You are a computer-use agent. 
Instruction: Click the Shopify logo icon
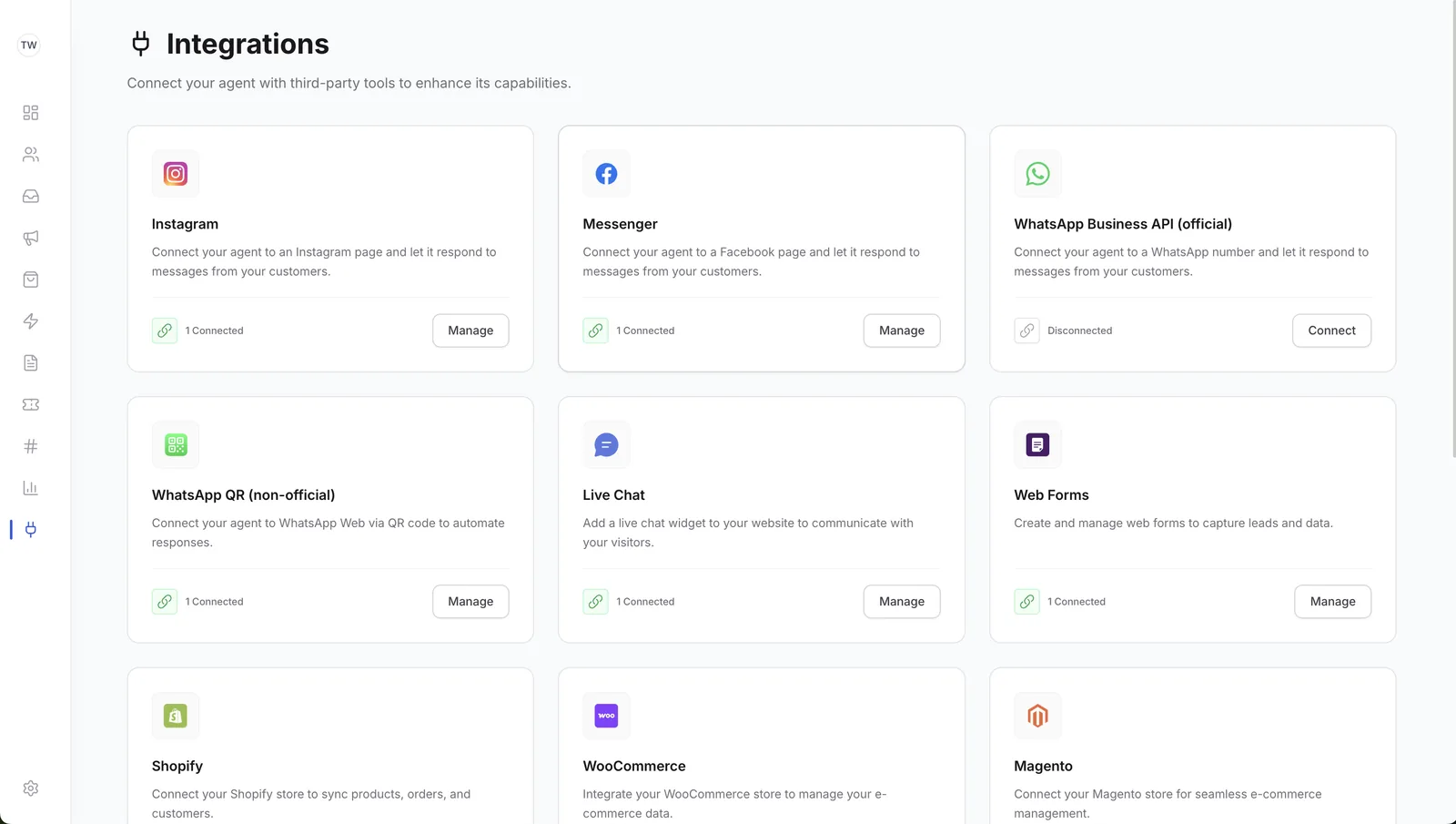tap(176, 716)
